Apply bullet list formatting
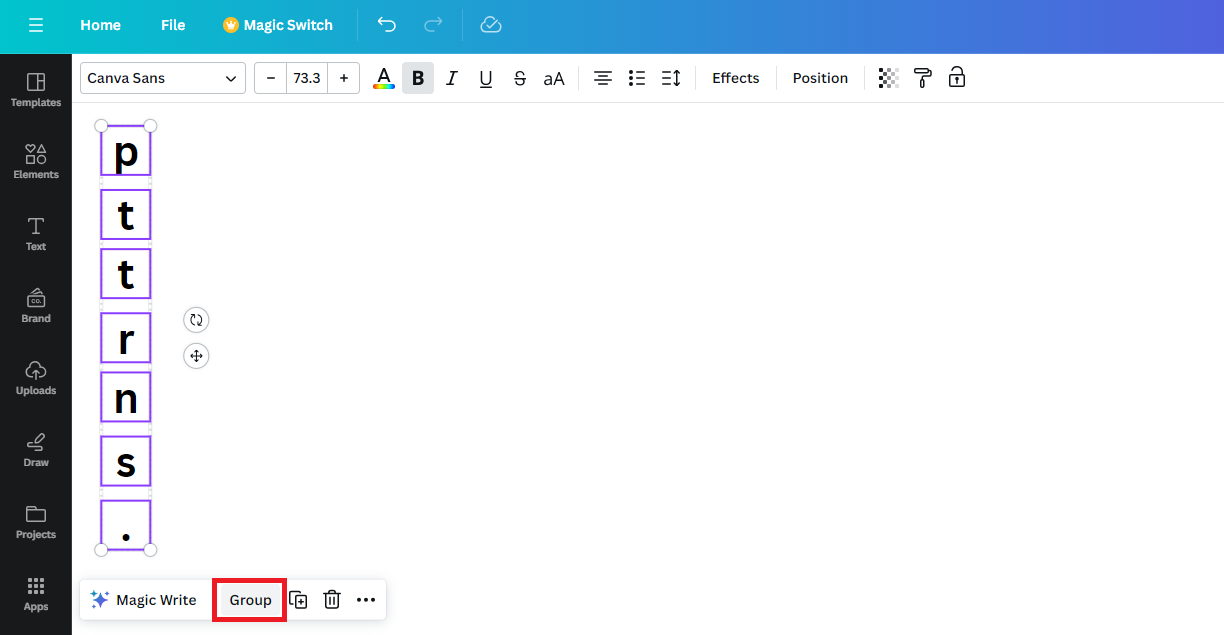Image resolution: width=1224 pixels, height=635 pixels. (x=637, y=78)
